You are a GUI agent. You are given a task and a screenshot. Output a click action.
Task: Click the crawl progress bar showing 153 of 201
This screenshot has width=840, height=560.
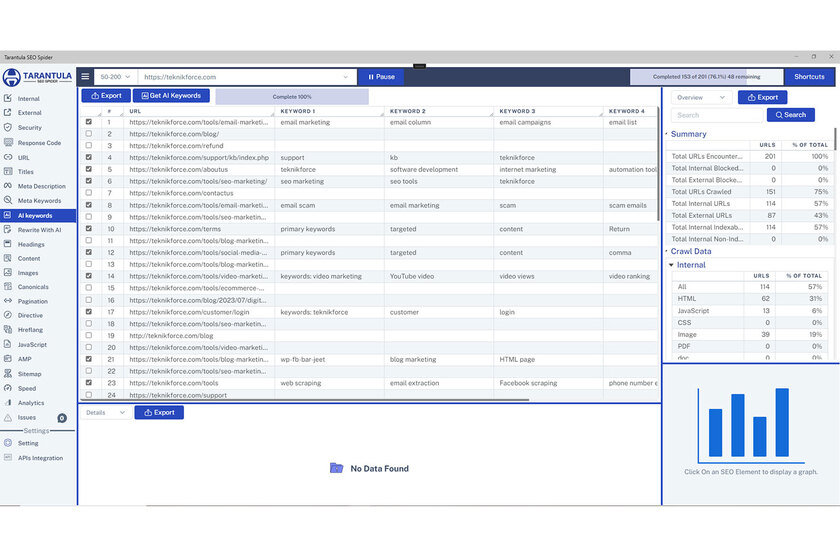[x=706, y=77]
